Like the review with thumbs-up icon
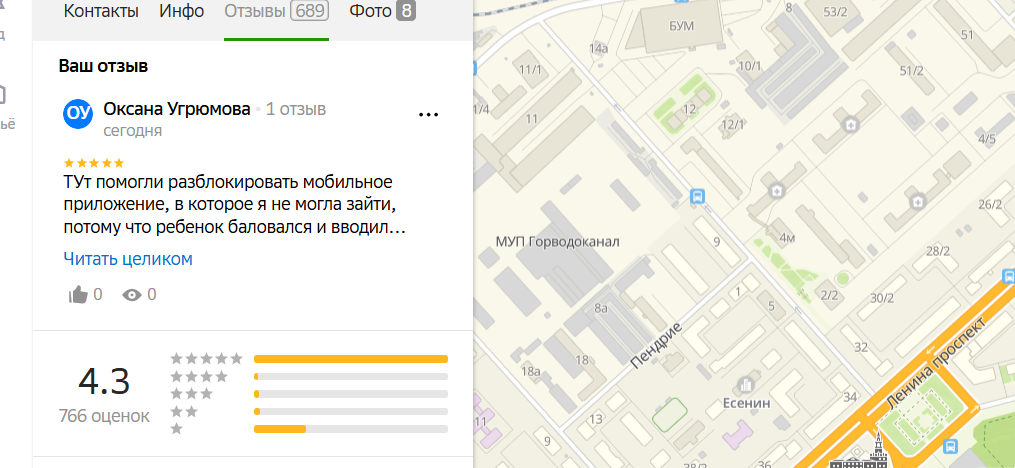The width and height of the screenshot is (1015, 468). click(x=78, y=295)
